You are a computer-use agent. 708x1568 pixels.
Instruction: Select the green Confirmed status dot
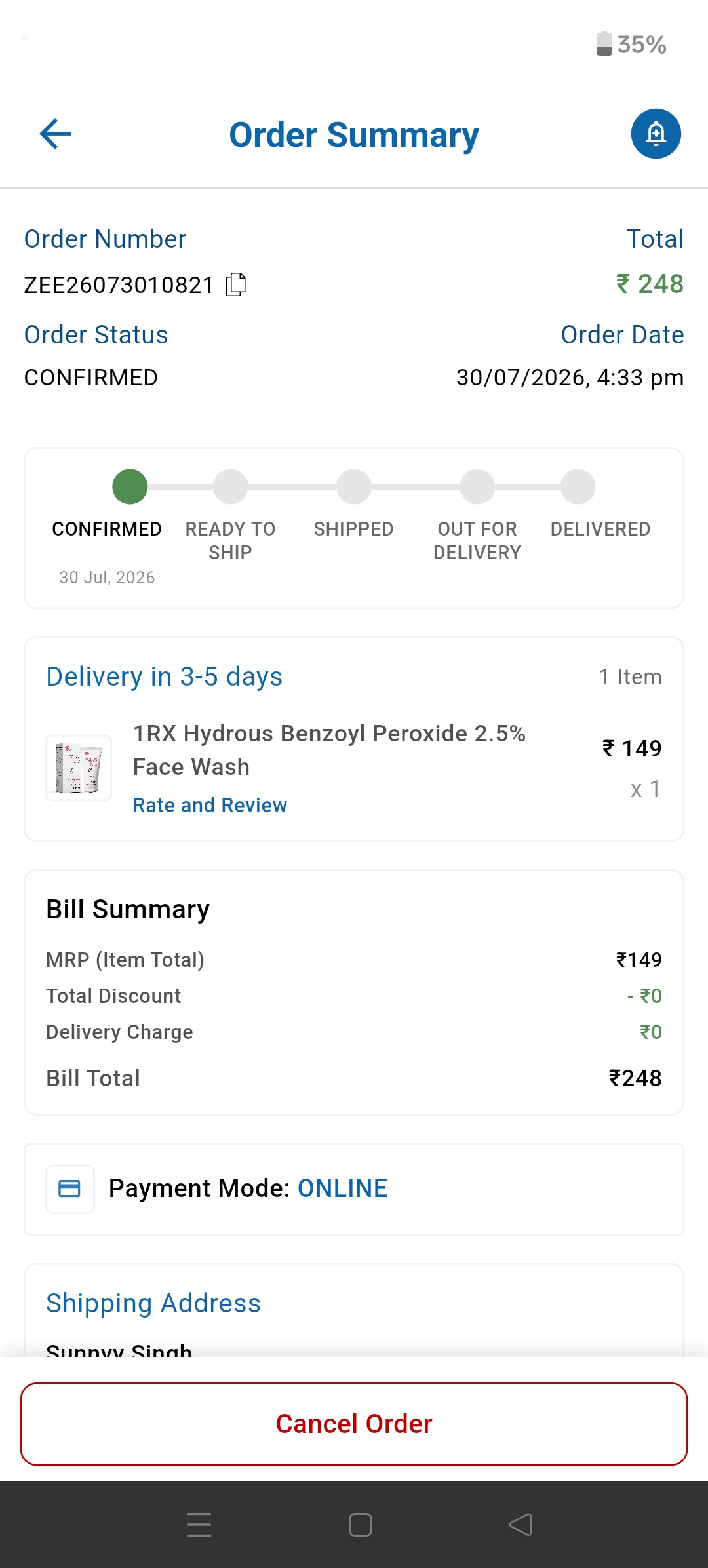(x=130, y=486)
